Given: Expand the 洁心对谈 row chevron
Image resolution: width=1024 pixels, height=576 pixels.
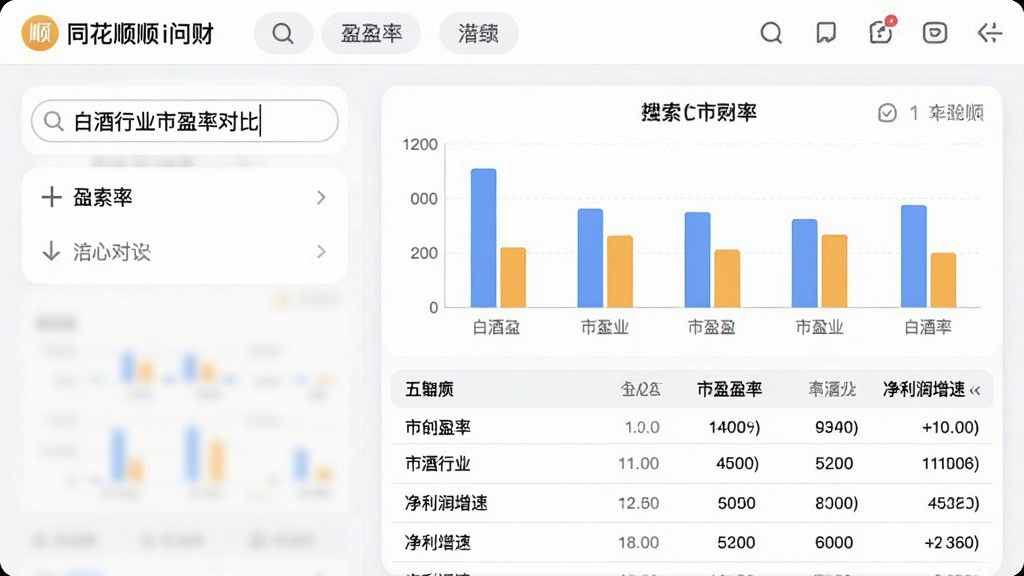Looking at the screenshot, I should [321, 251].
